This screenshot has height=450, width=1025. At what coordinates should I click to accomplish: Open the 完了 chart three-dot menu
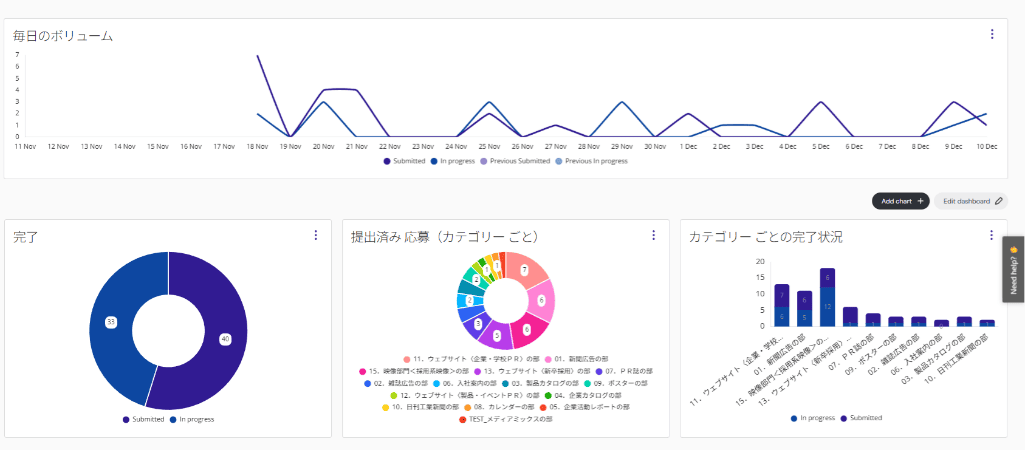pos(316,236)
